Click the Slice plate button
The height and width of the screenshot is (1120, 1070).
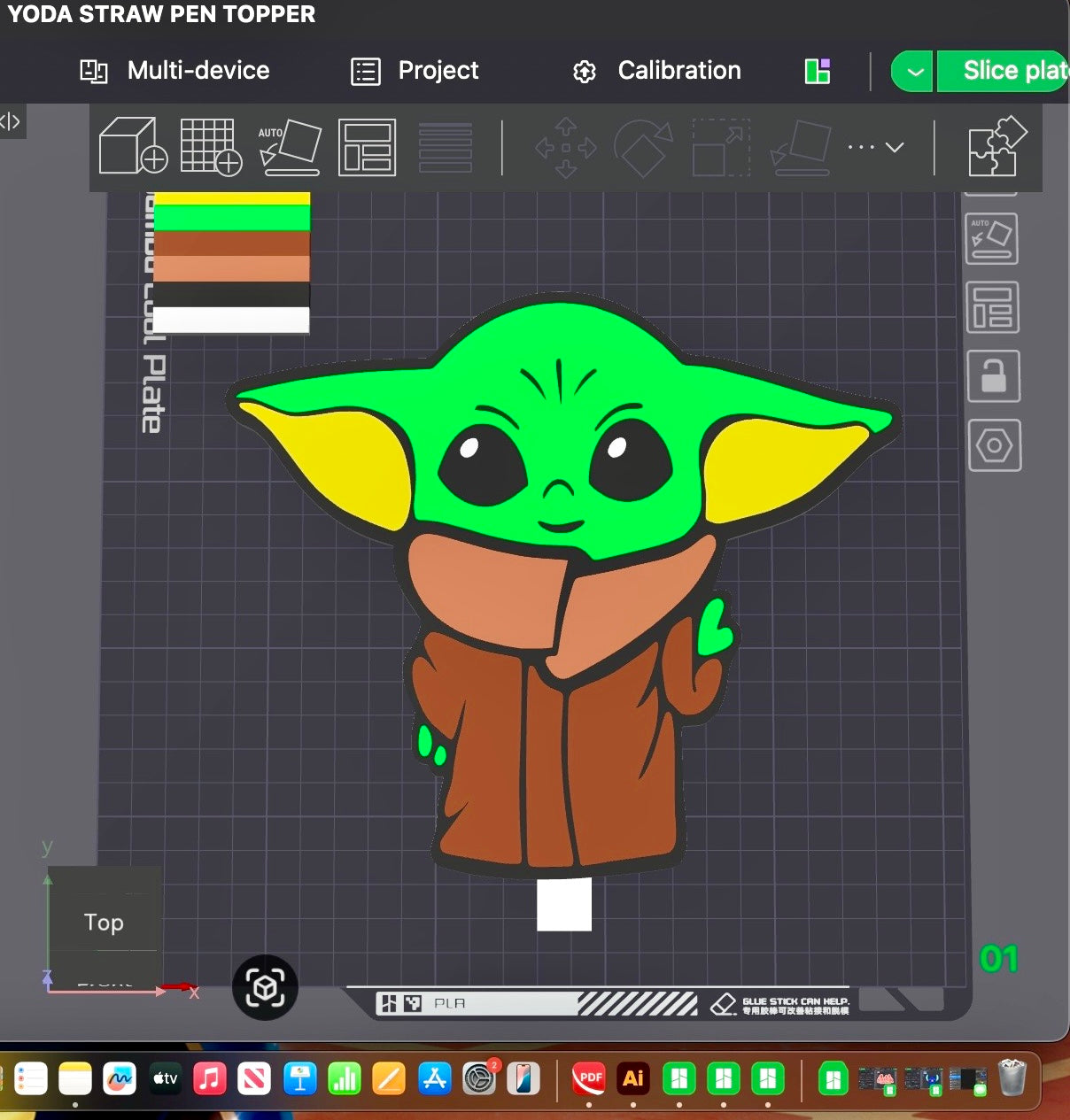tap(1004, 72)
